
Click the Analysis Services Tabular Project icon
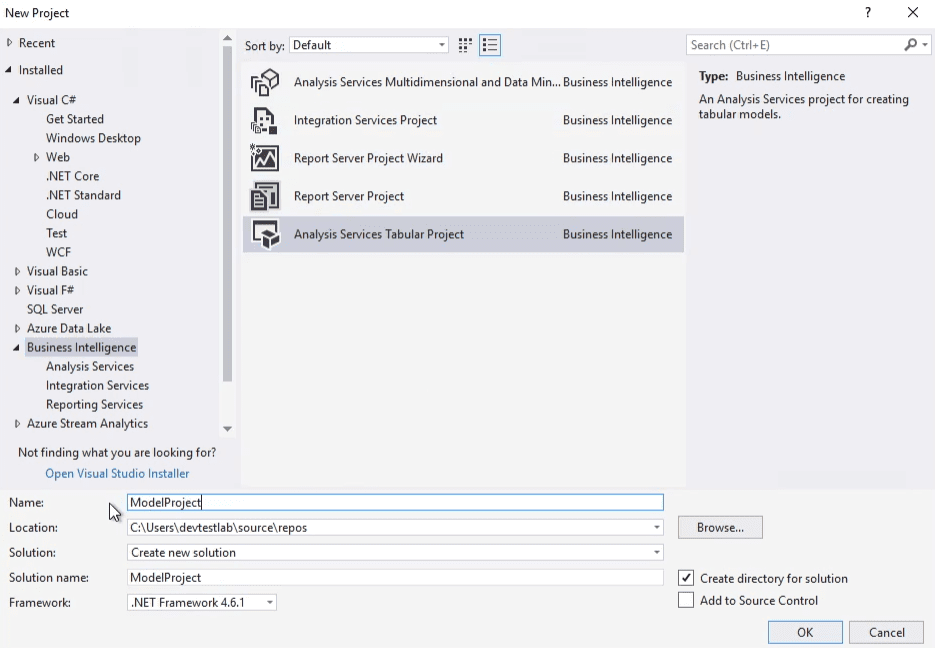265,235
